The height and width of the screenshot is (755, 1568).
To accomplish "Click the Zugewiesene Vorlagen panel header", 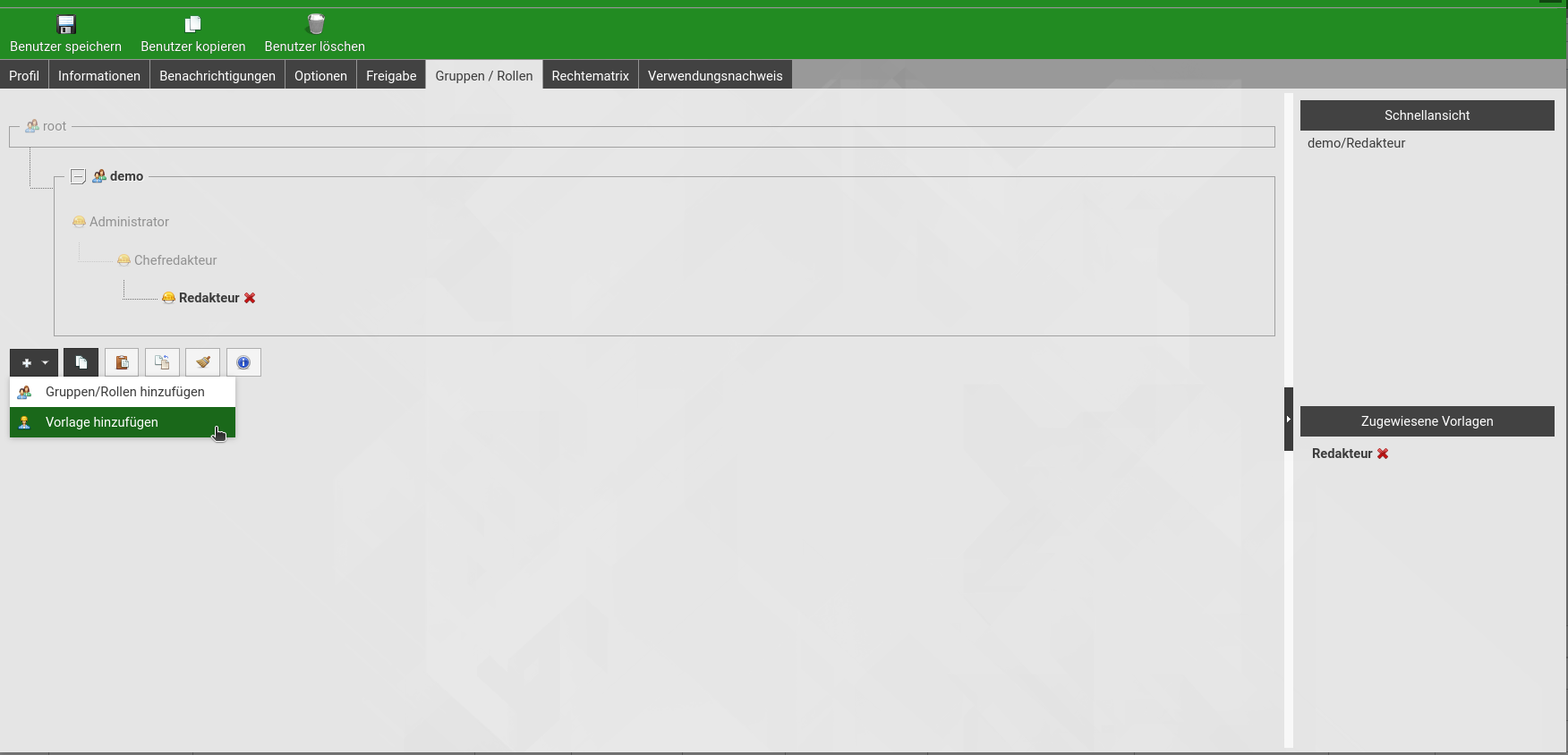I will click(1427, 421).
